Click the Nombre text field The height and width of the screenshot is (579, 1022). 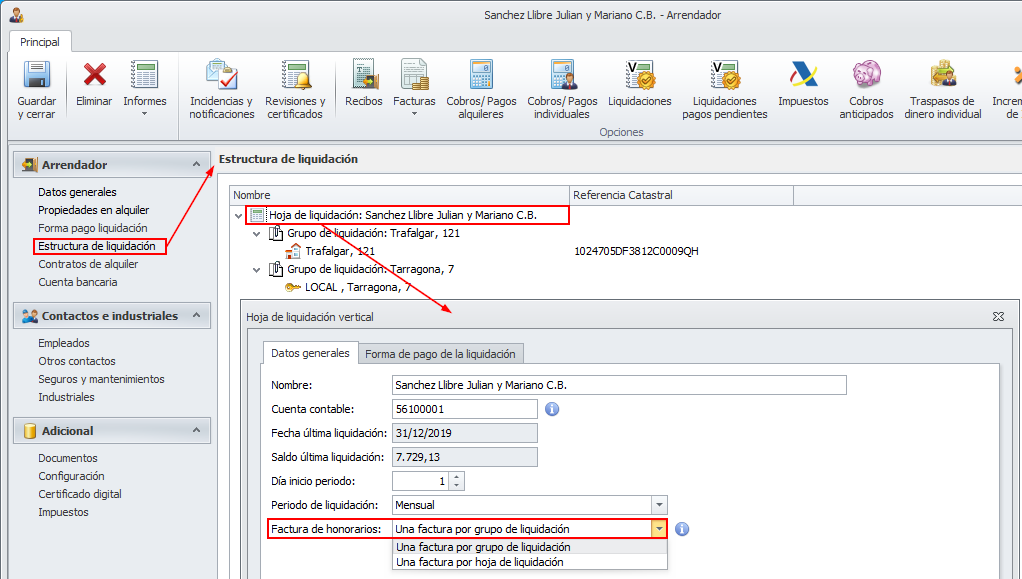[x=619, y=385]
